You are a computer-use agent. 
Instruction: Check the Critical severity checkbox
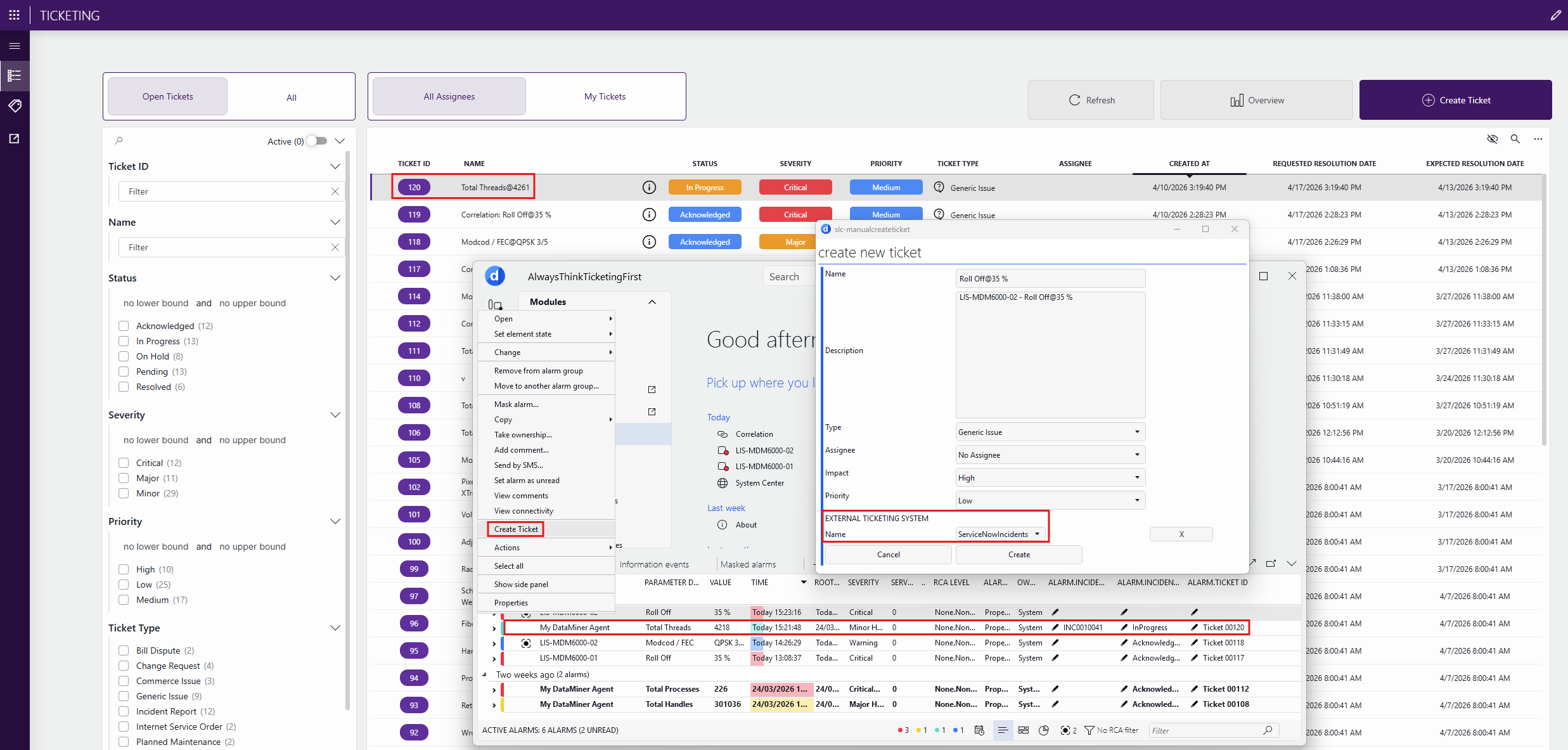pos(124,463)
